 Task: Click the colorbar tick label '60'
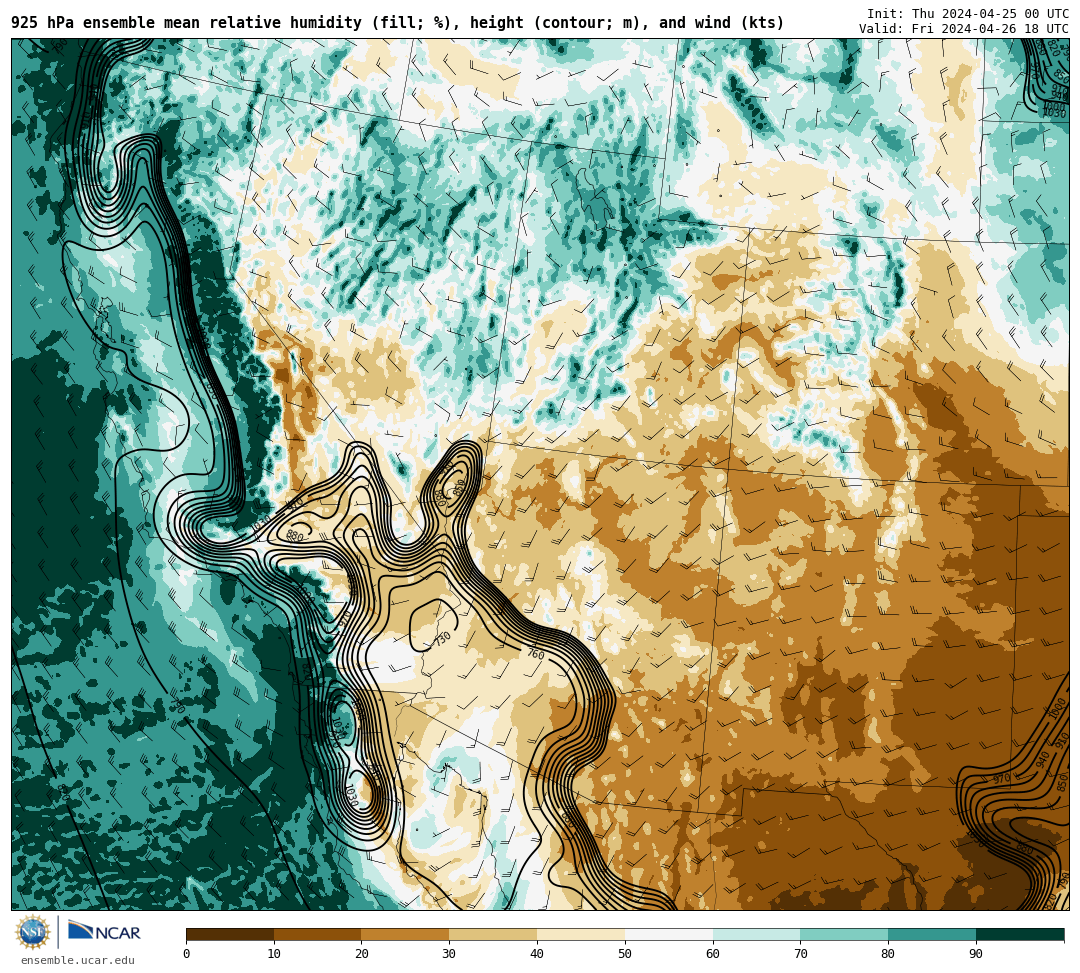coord(713,954)
